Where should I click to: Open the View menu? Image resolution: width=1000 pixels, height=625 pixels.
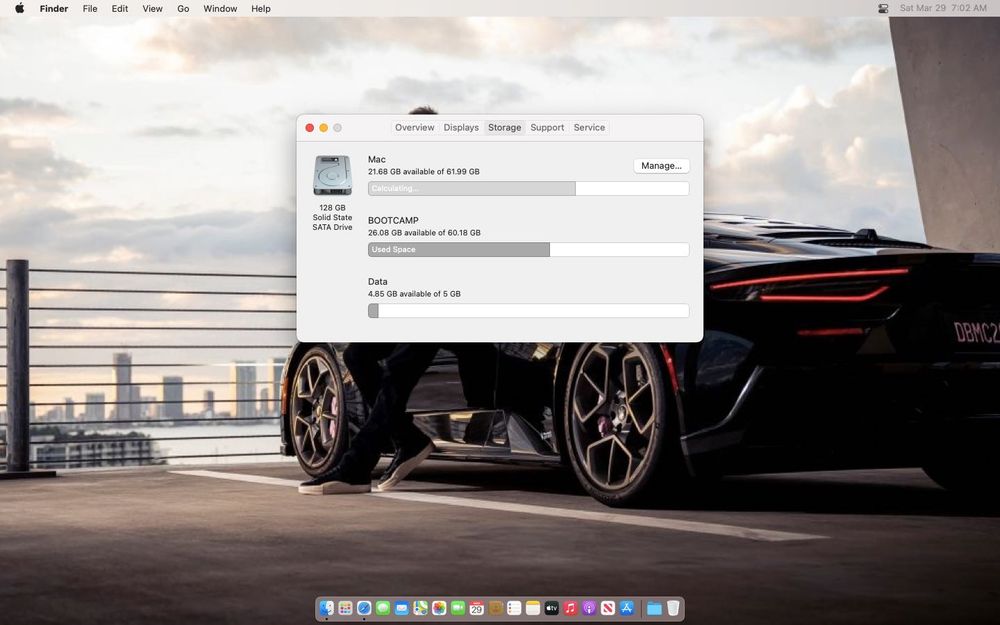point(152,8)
